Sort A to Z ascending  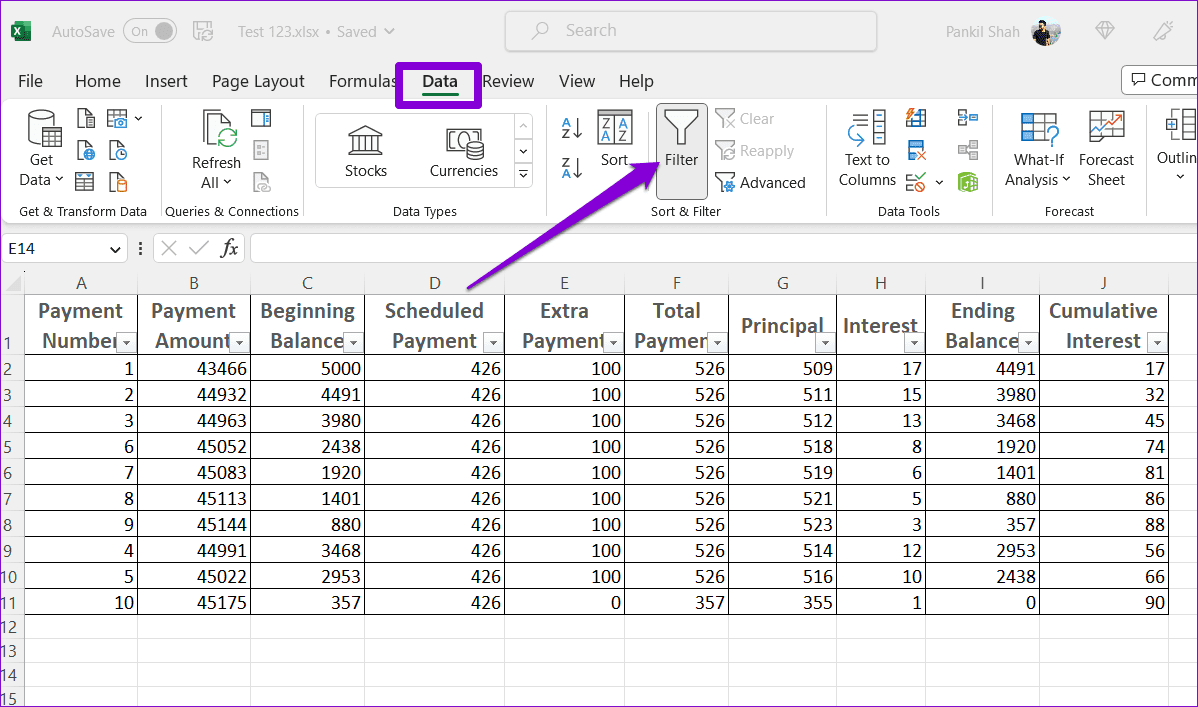tap(571, 128)
